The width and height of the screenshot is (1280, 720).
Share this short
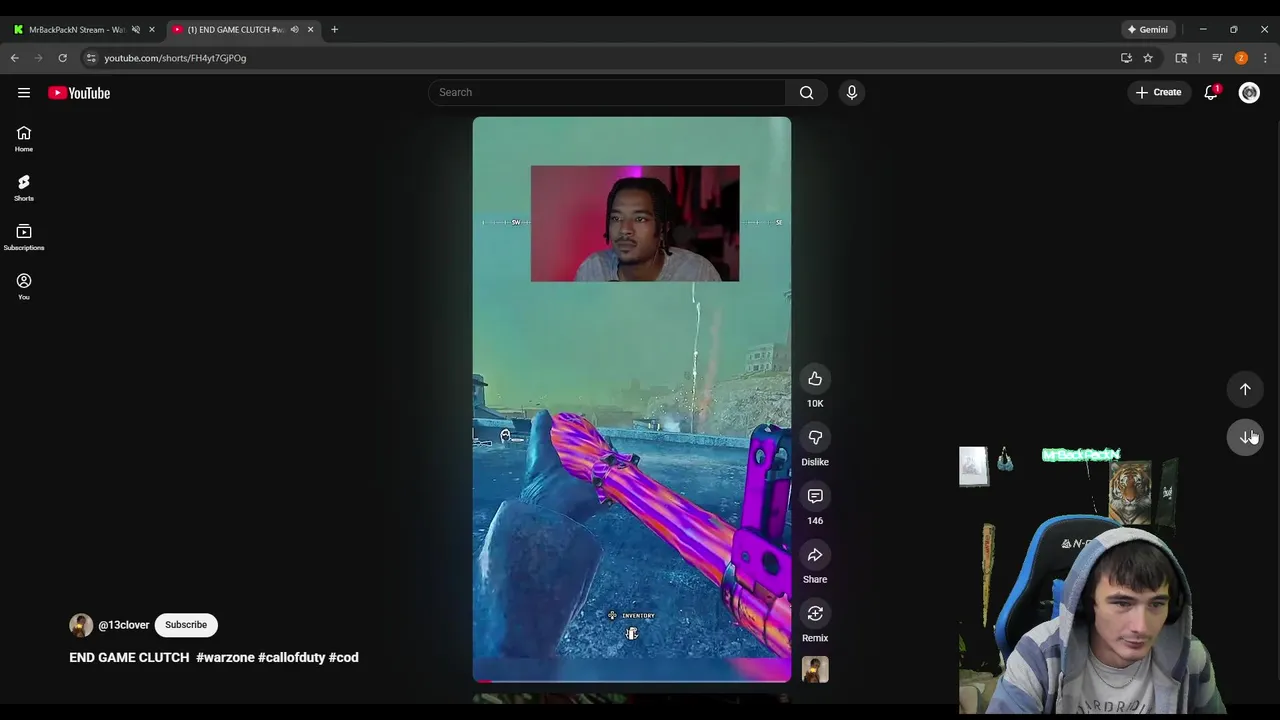pyautogui.click(x=815, y=555)
